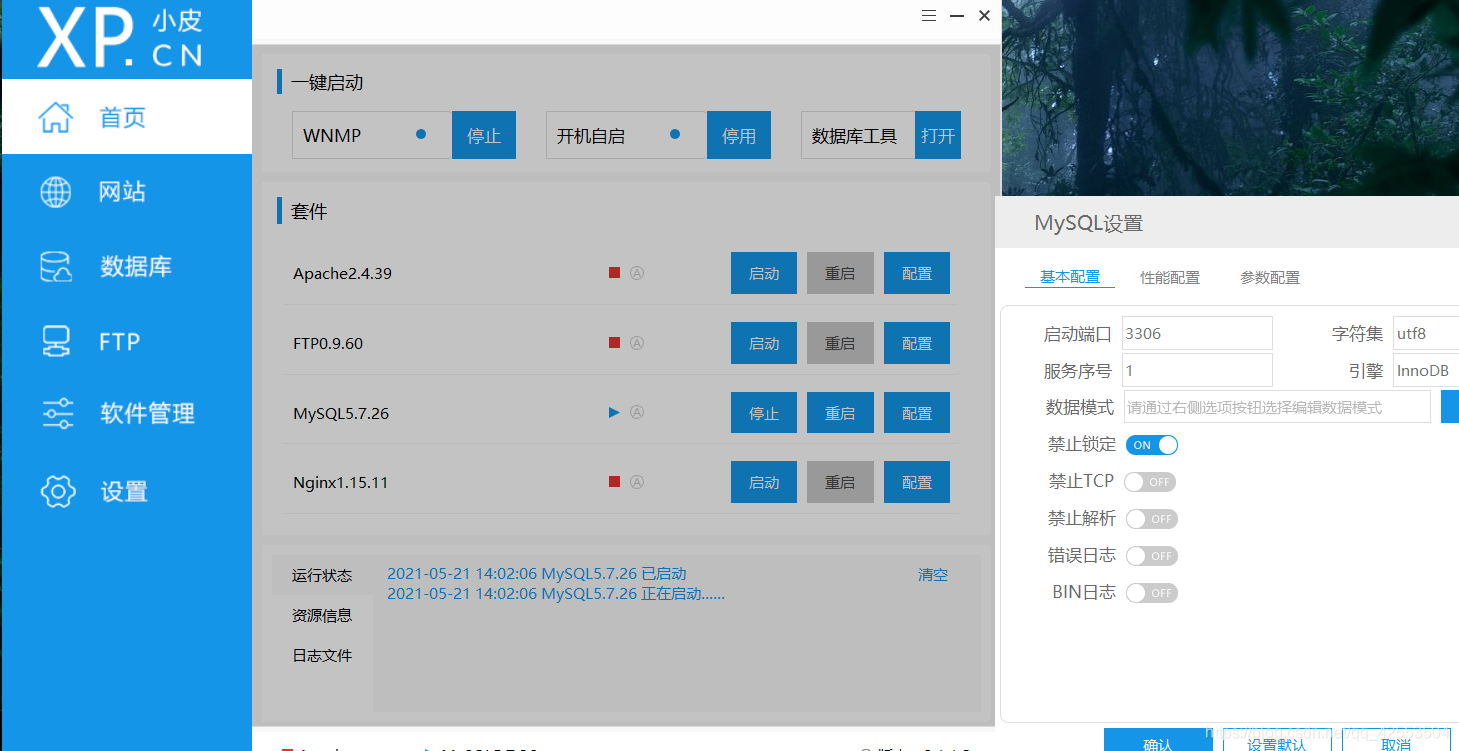Restart FTP0.9.60 with 重启 button

(x=840, y=343)
